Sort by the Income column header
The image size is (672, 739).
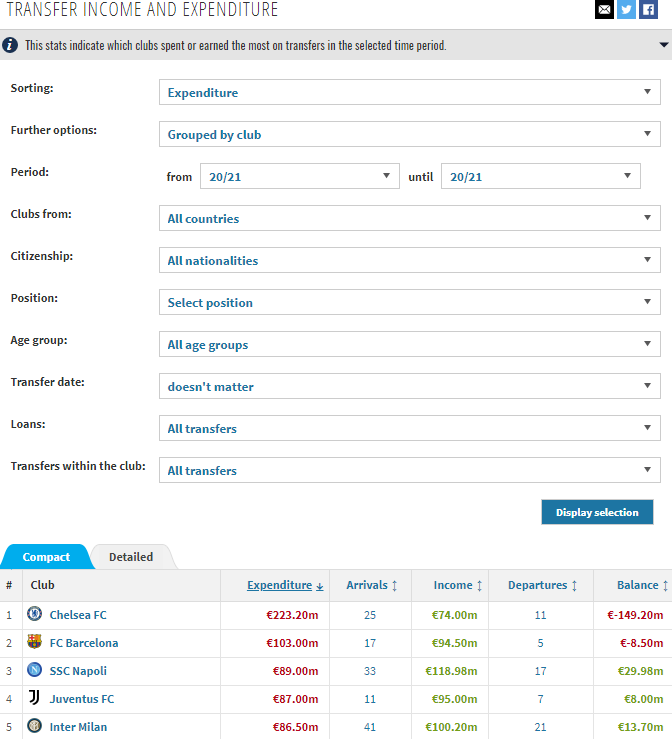(x=453, y=585)
